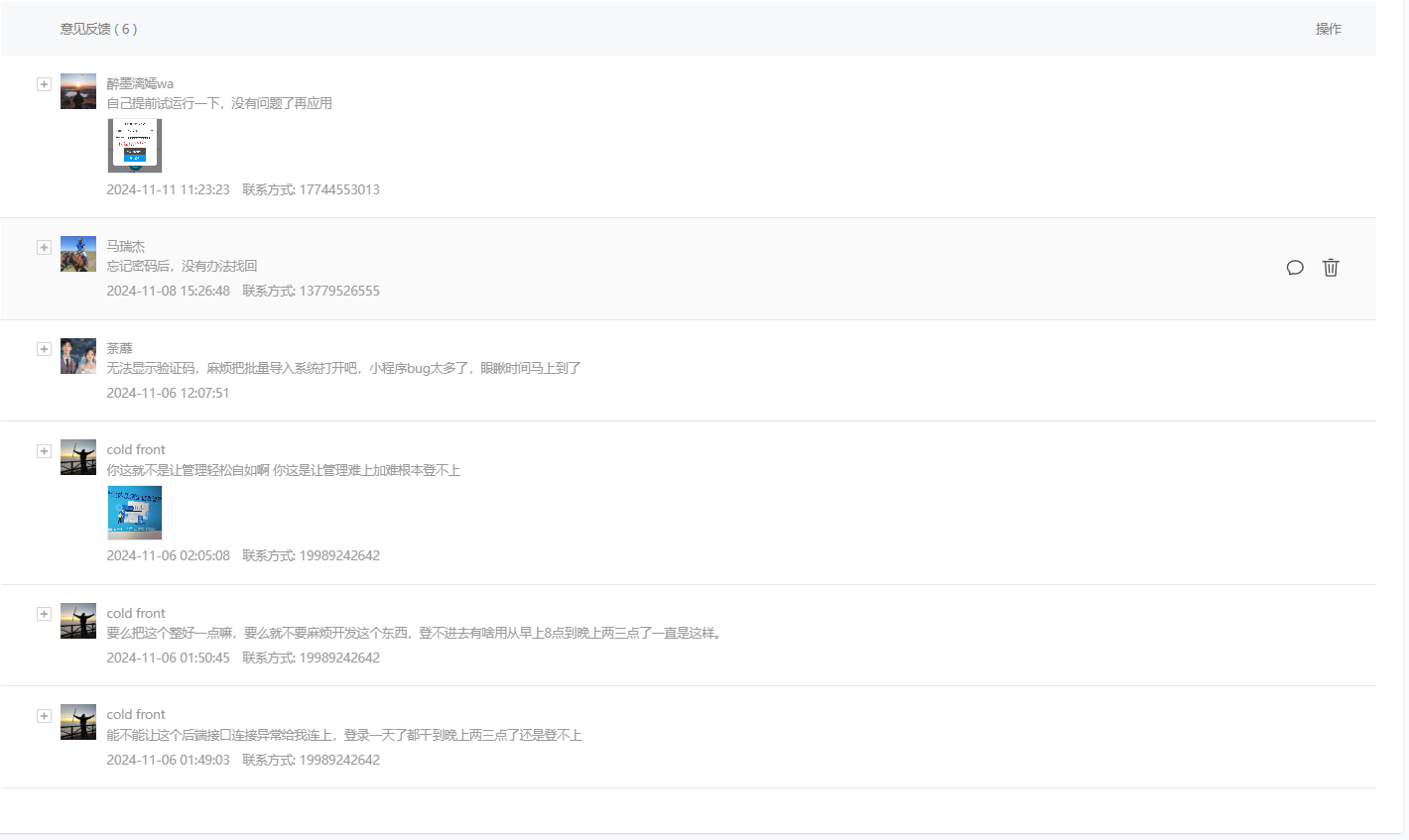Viewport: 1409px width, 840px height.
Task: Delete 马瑞杰's feedback with the trash icon
Action: tap(1331, 268)
